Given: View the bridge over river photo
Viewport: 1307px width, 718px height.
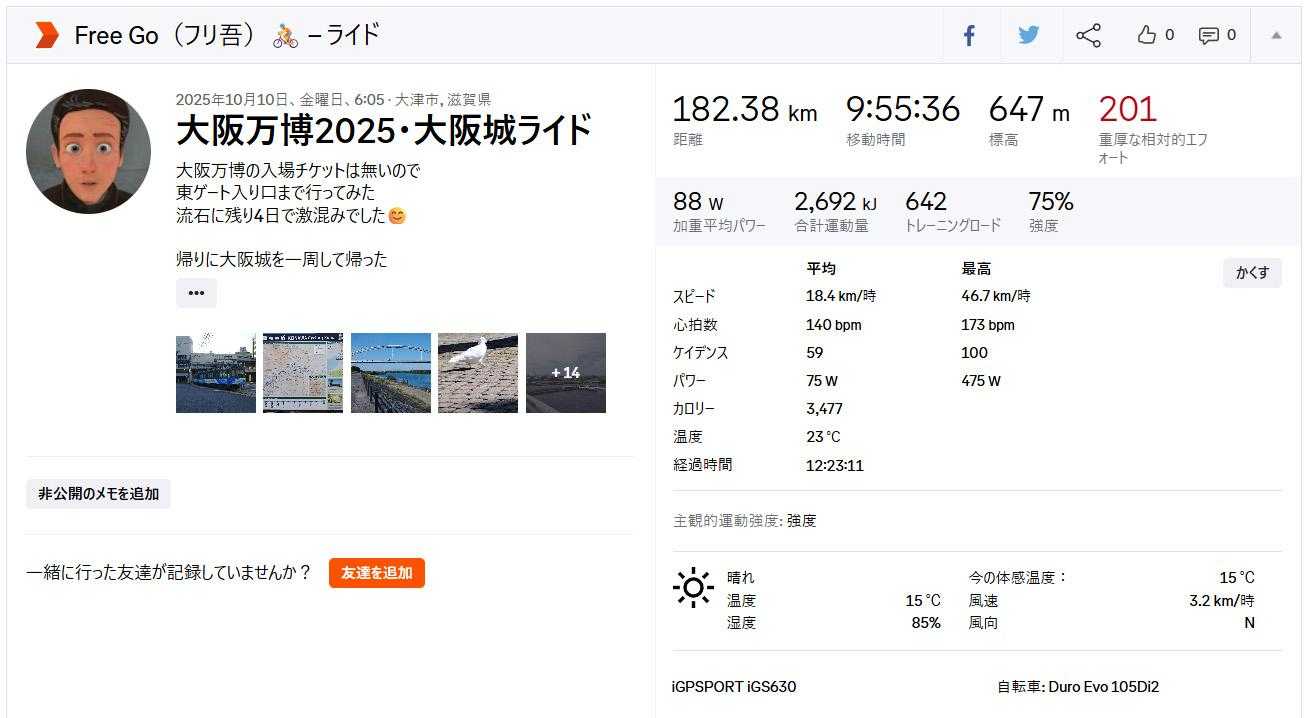Looking at the screenshot, I should tap(391, 373).
